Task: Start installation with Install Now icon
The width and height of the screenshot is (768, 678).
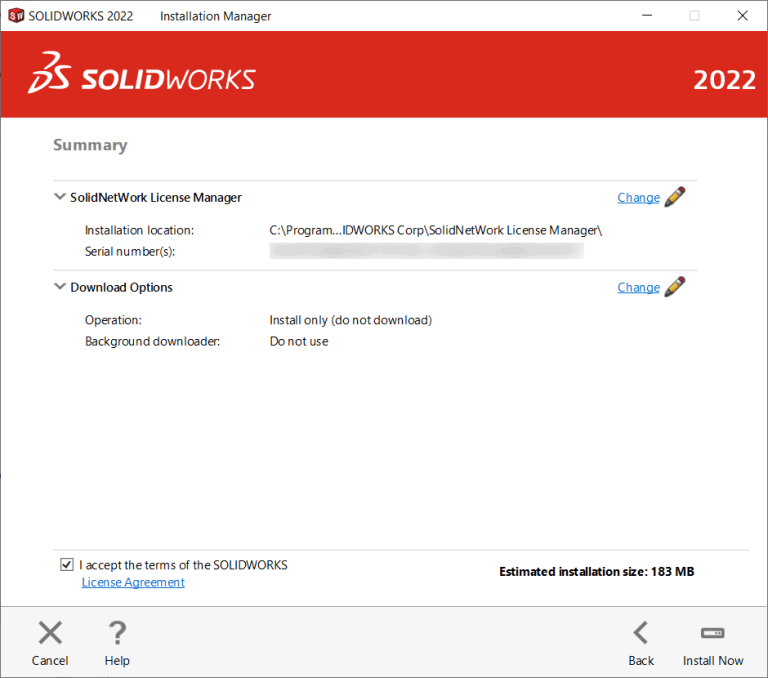Action: click(x=713, y=633)
